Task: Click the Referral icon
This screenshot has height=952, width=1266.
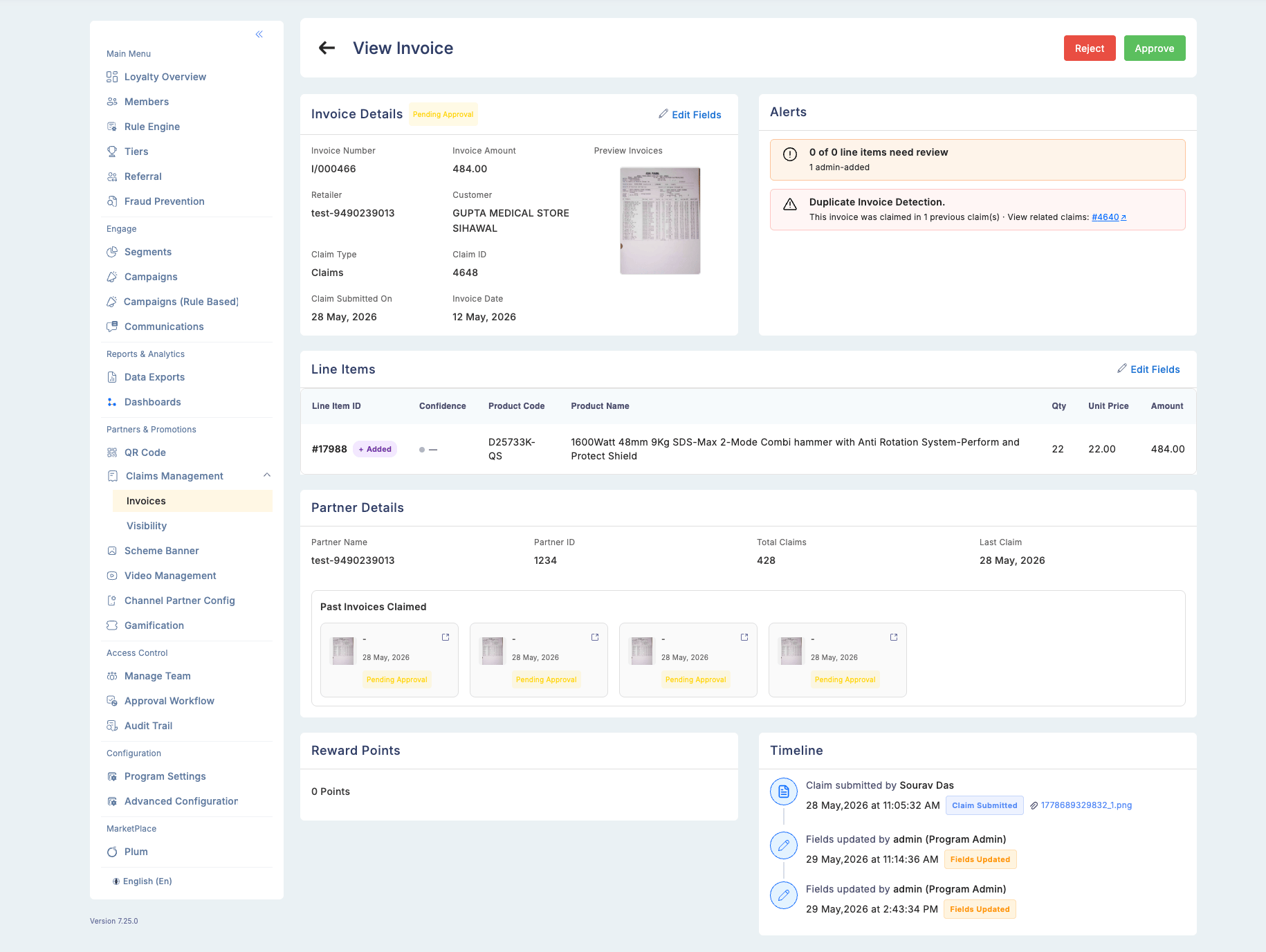Action: [x=112, y=176]
